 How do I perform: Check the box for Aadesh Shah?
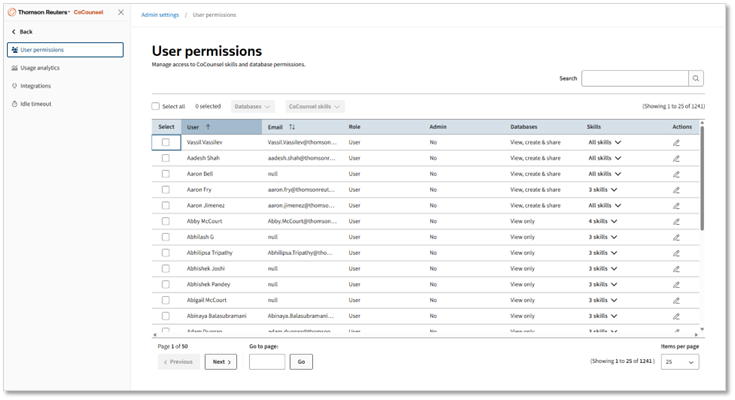pyautogui.click(x=166, y=158)
